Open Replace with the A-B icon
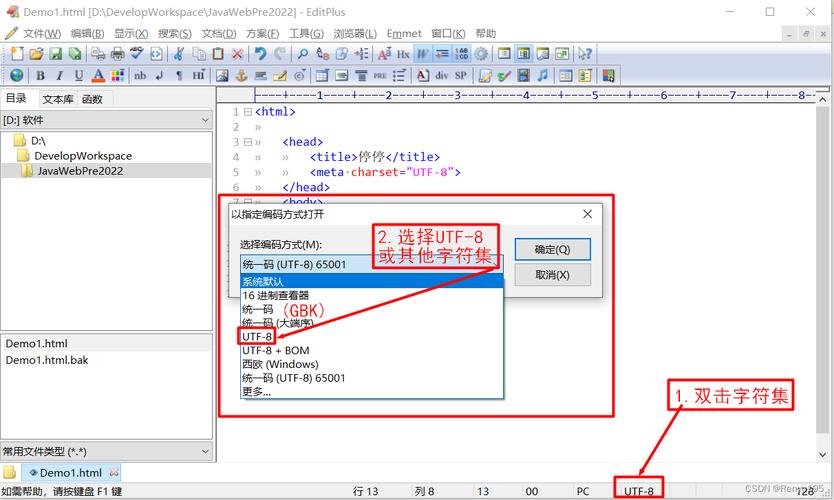 tap(322, 53)
